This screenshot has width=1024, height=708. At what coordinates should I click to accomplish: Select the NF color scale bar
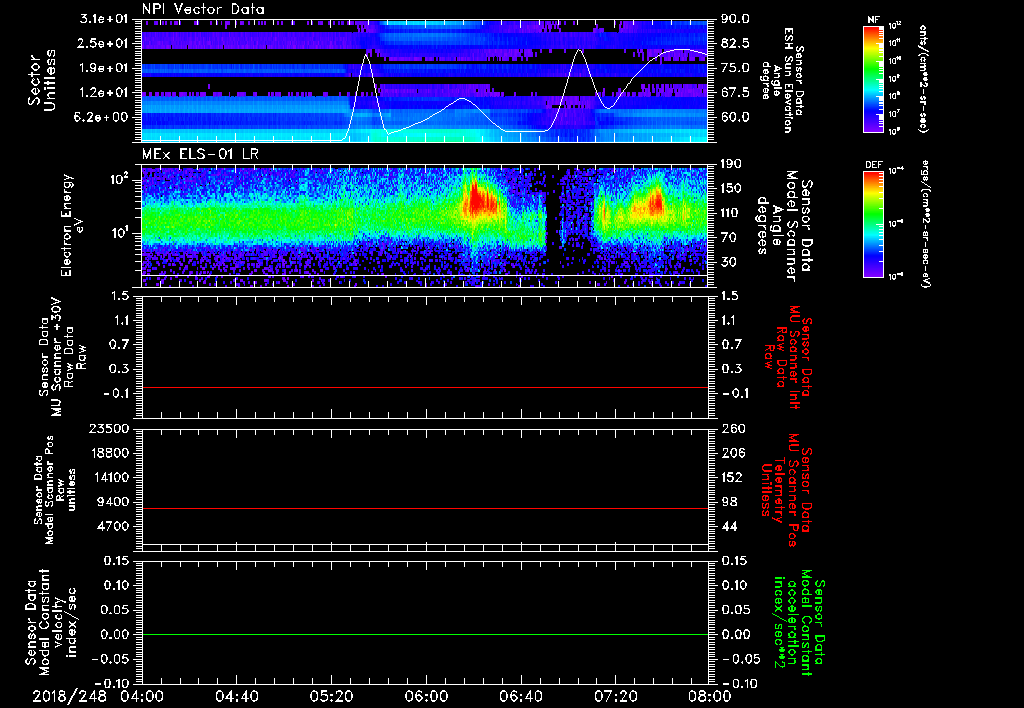pos(873,79)
